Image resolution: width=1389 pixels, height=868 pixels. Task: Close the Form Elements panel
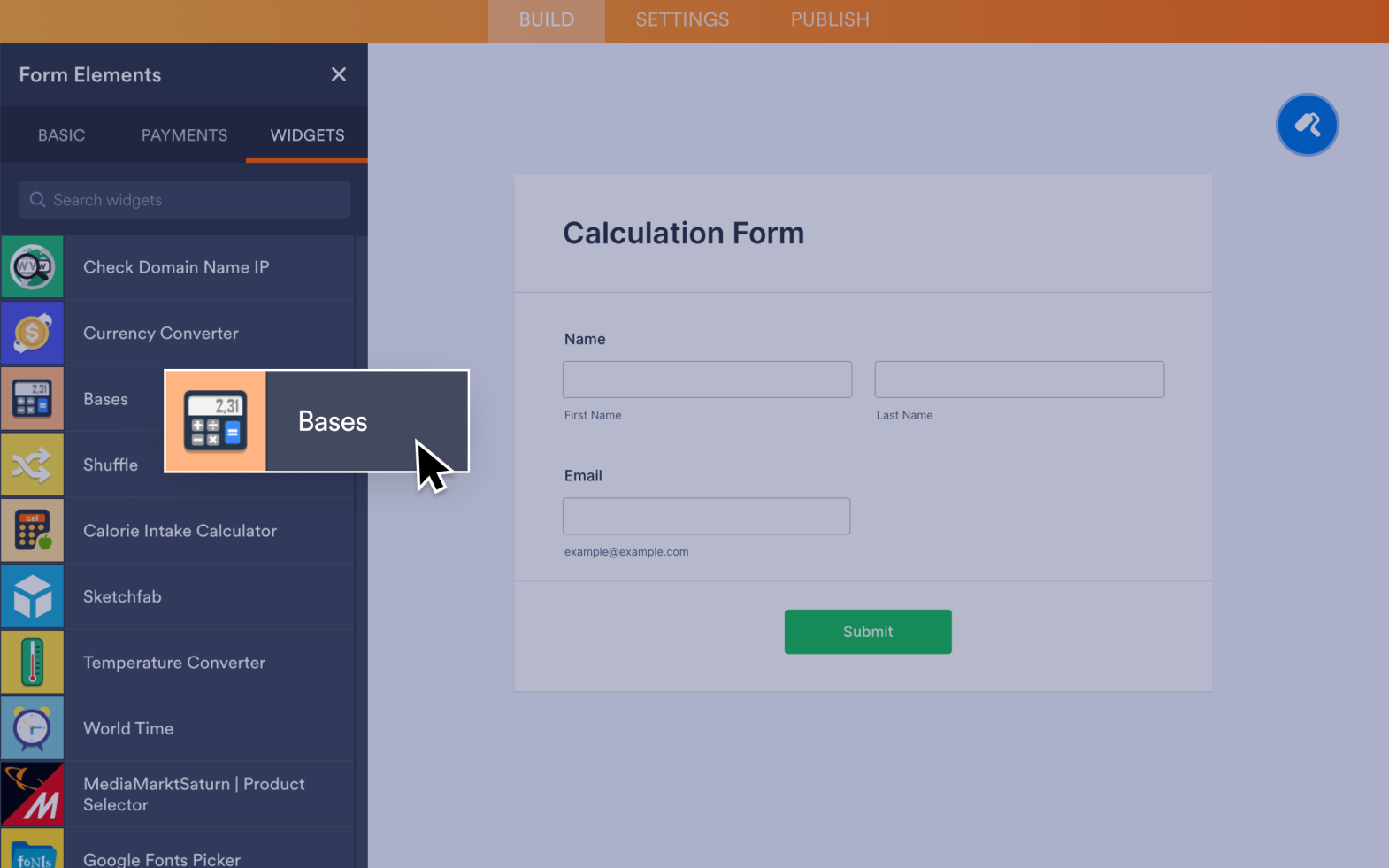(339, 74)
